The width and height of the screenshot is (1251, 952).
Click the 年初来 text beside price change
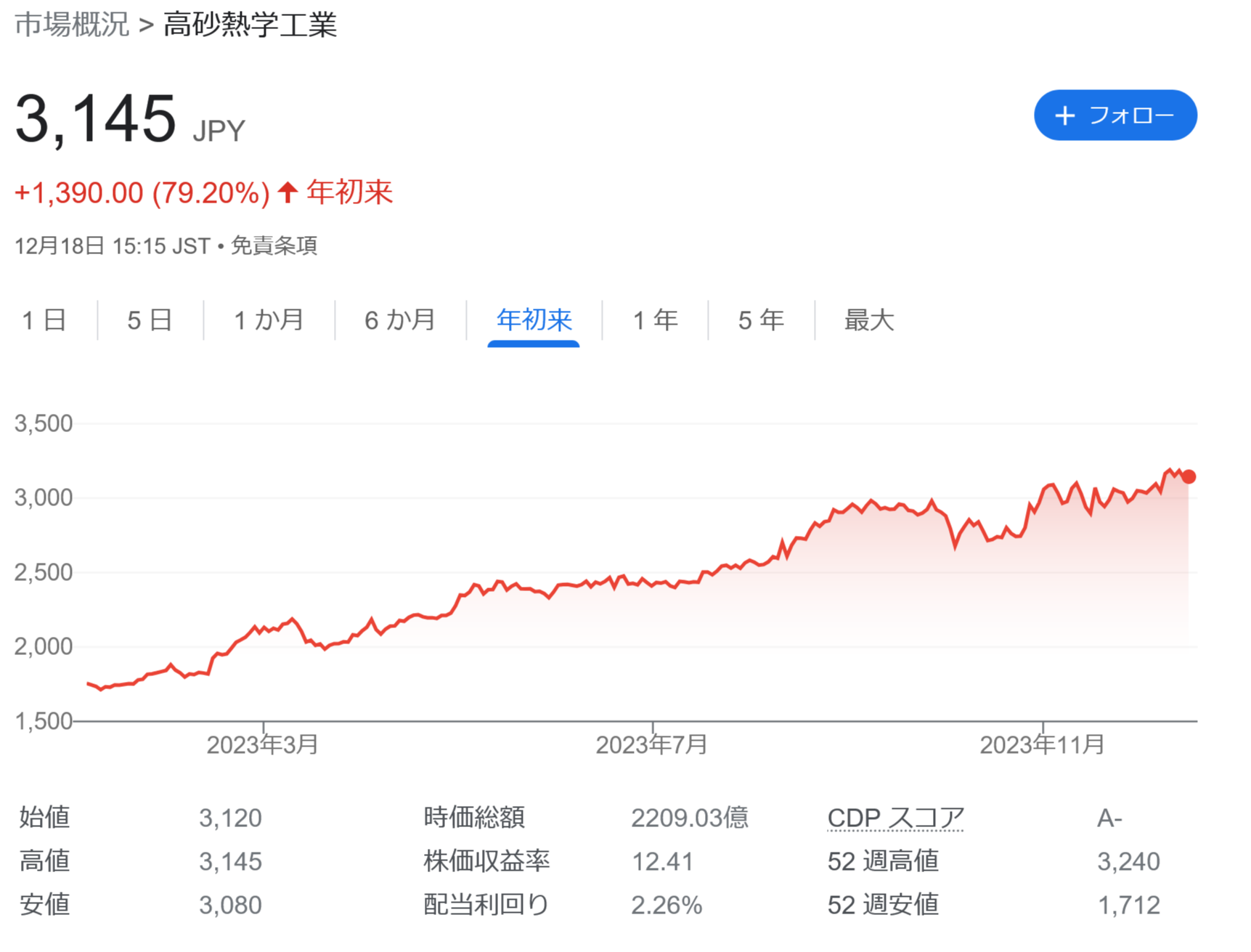point(349,193)
